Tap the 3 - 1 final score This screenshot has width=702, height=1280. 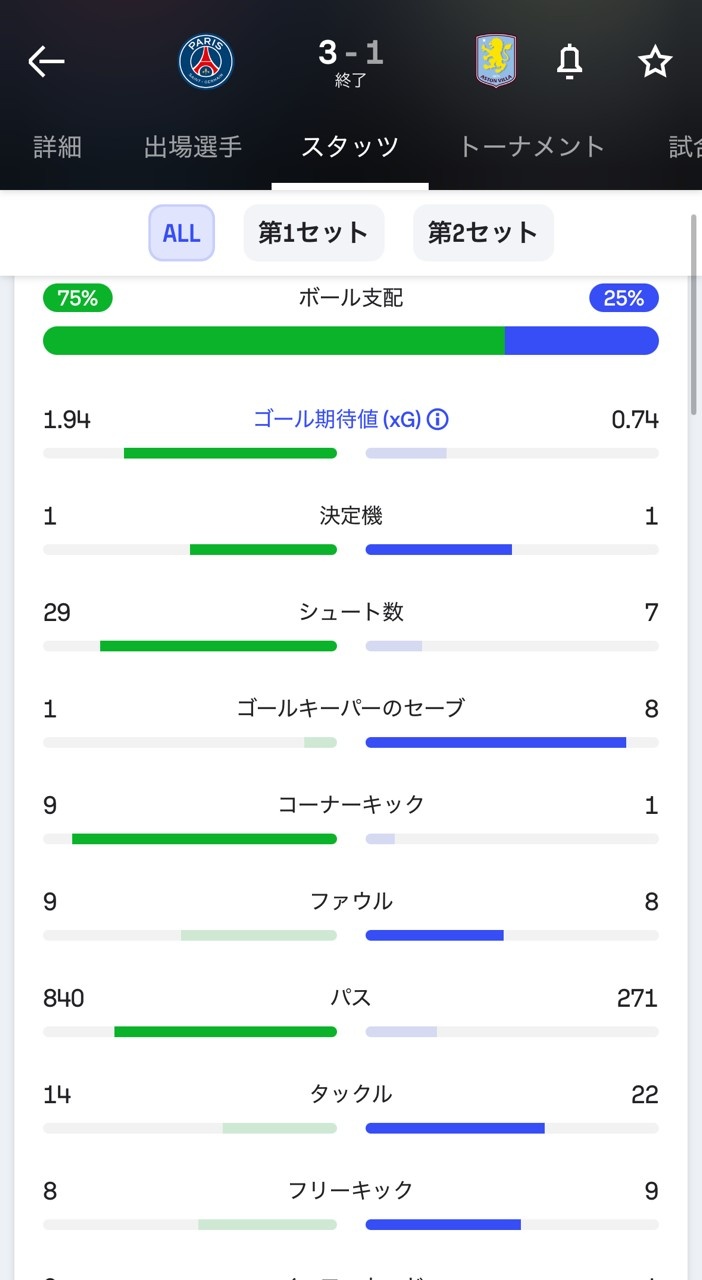pos(351,53)
